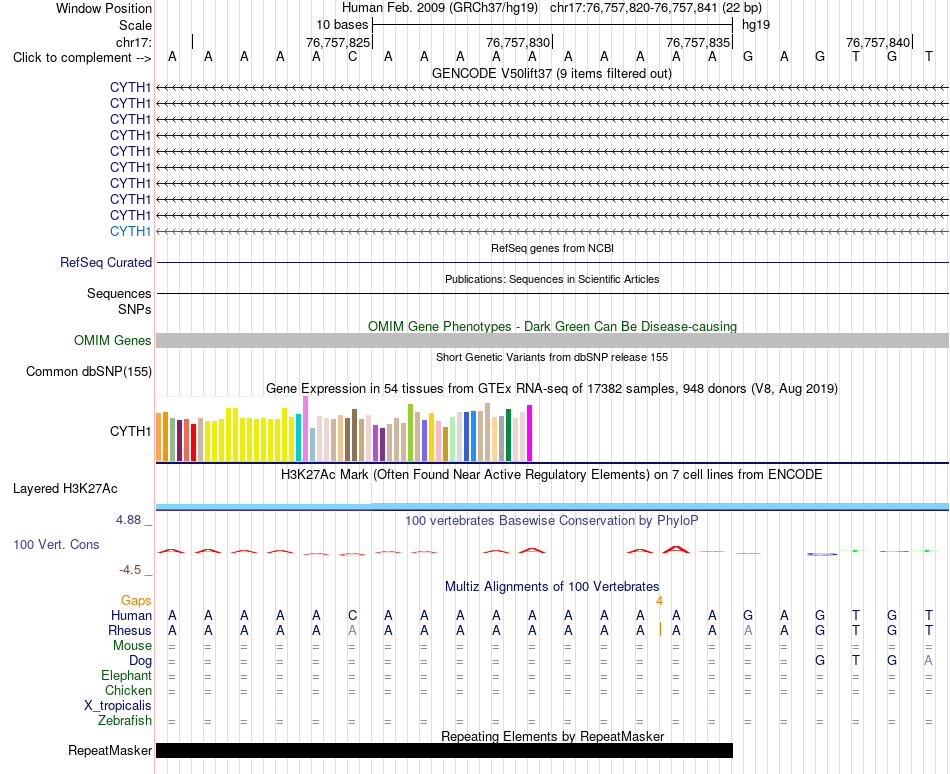The width and height of the screenshot is (950, 774).
Task: Click the GENCODE V50lift37 track title
Action: 551,73
